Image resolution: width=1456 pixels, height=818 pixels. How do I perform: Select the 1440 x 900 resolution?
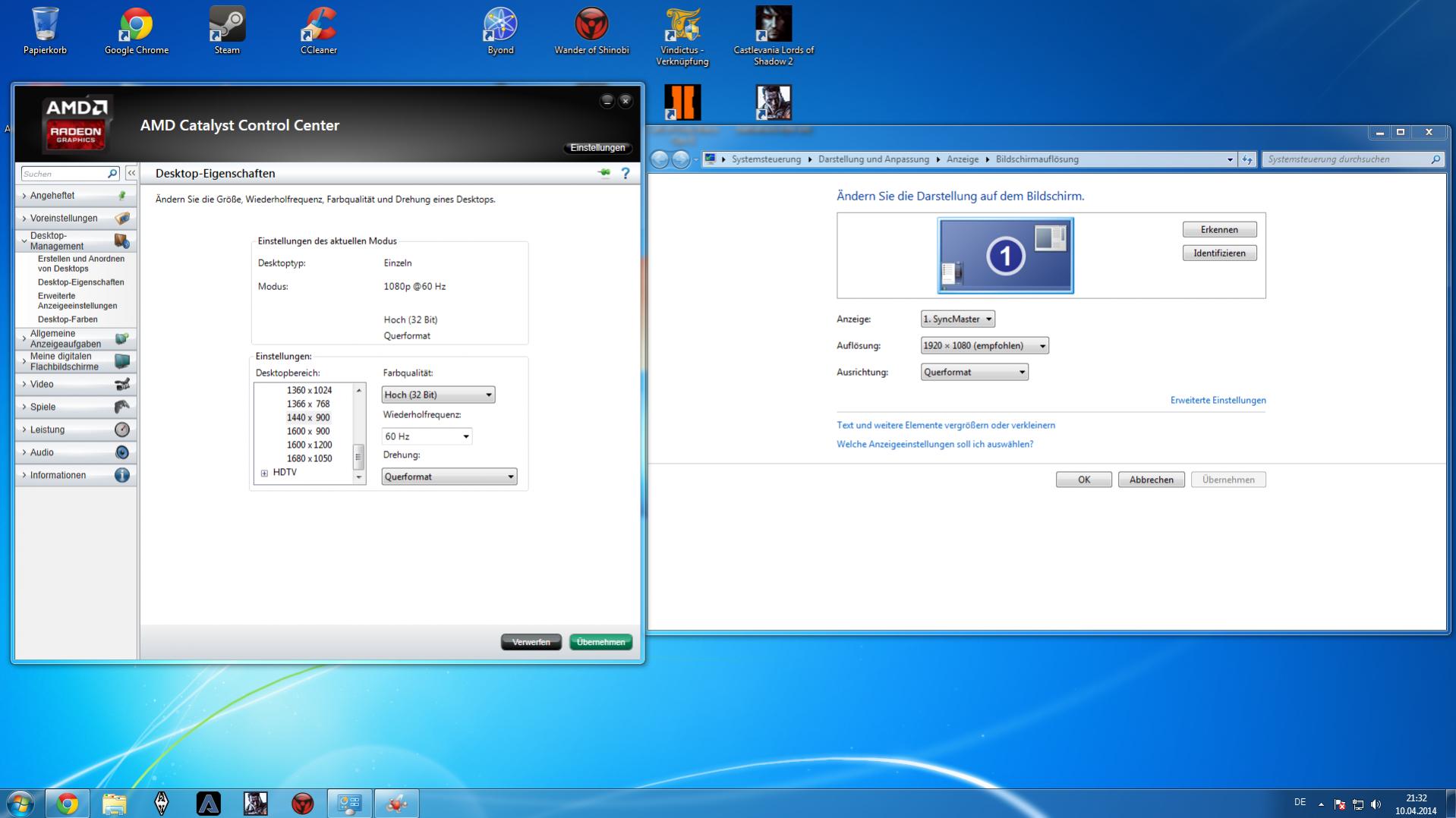pos(308,418)
